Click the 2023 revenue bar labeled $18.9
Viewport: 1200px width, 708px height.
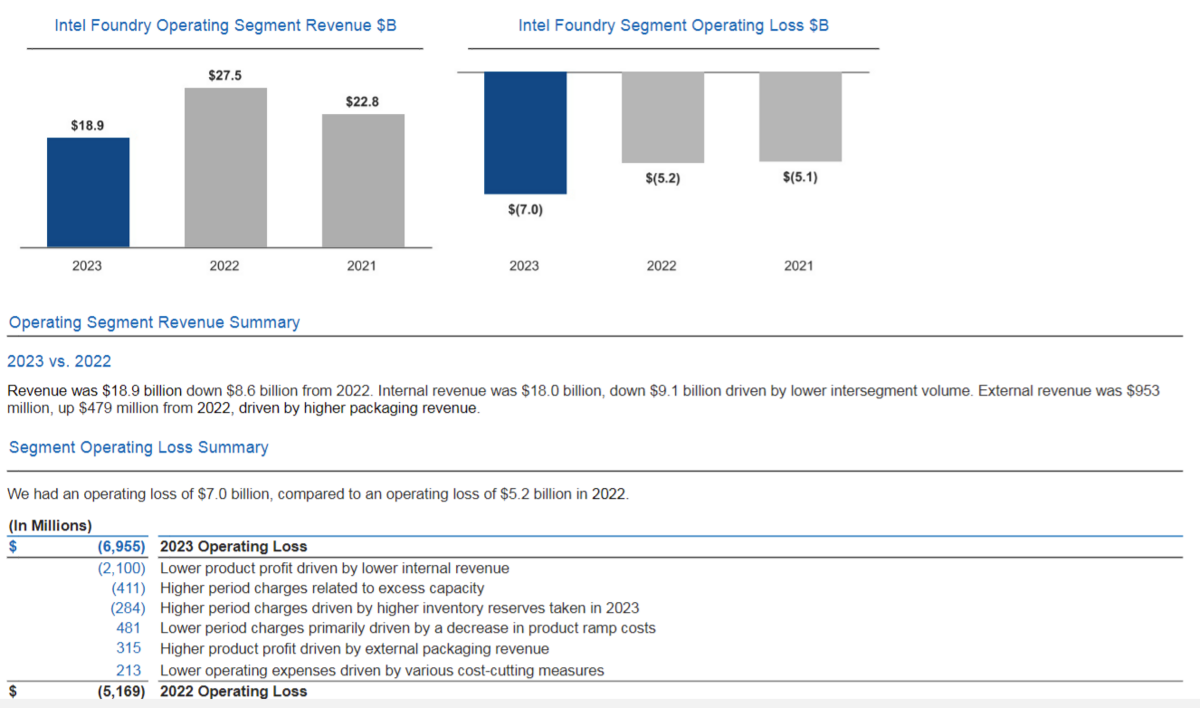click(88, 192)
